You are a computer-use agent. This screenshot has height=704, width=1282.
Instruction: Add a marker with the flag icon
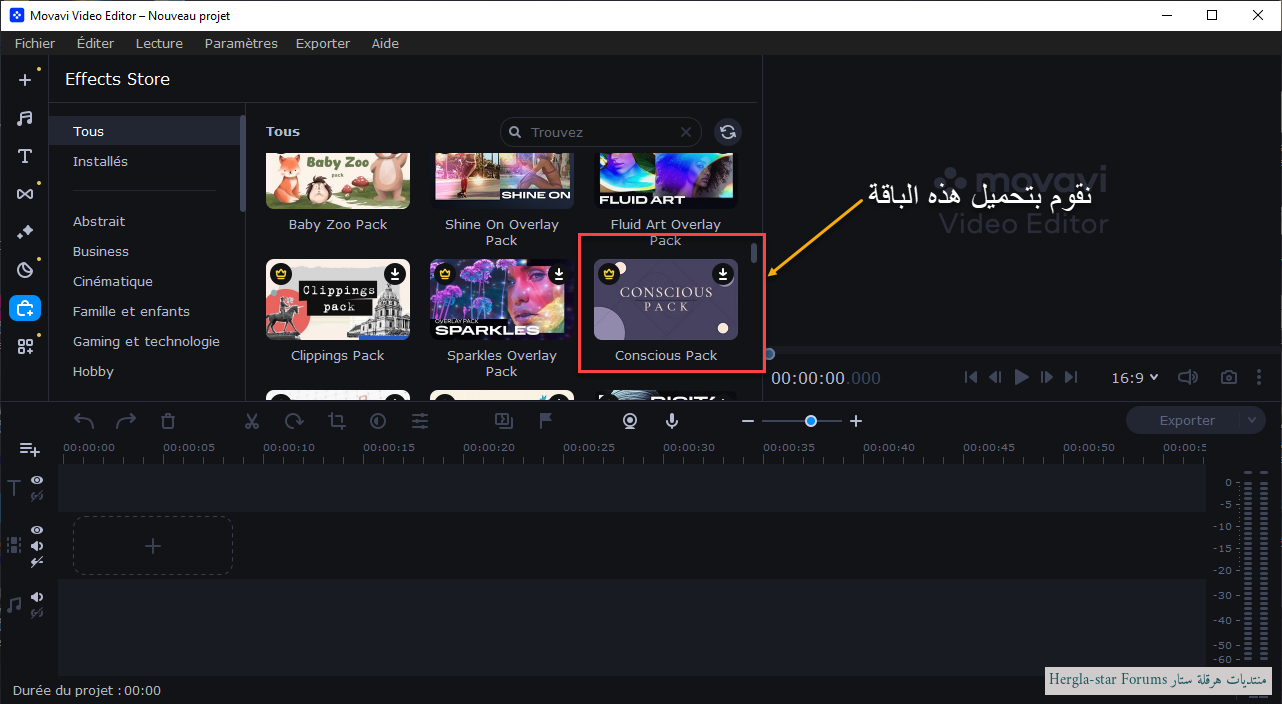546,421
